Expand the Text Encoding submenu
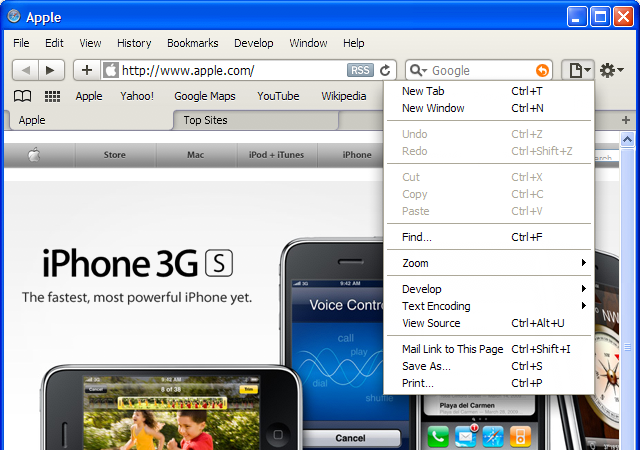The height and width of the screenshot is (450, 640). 489,306
